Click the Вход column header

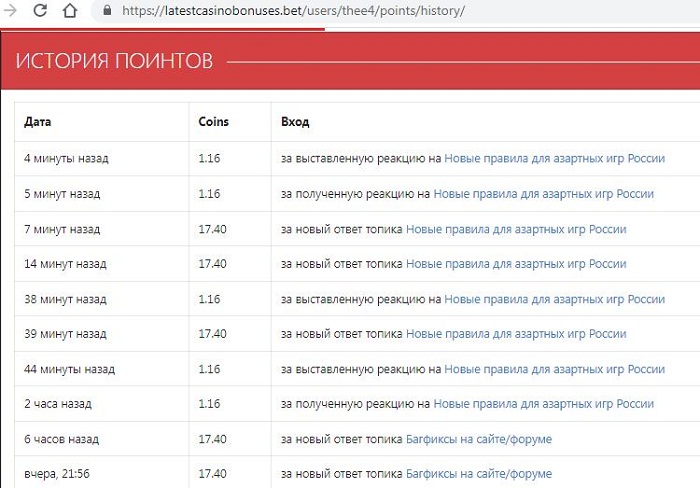295,122
